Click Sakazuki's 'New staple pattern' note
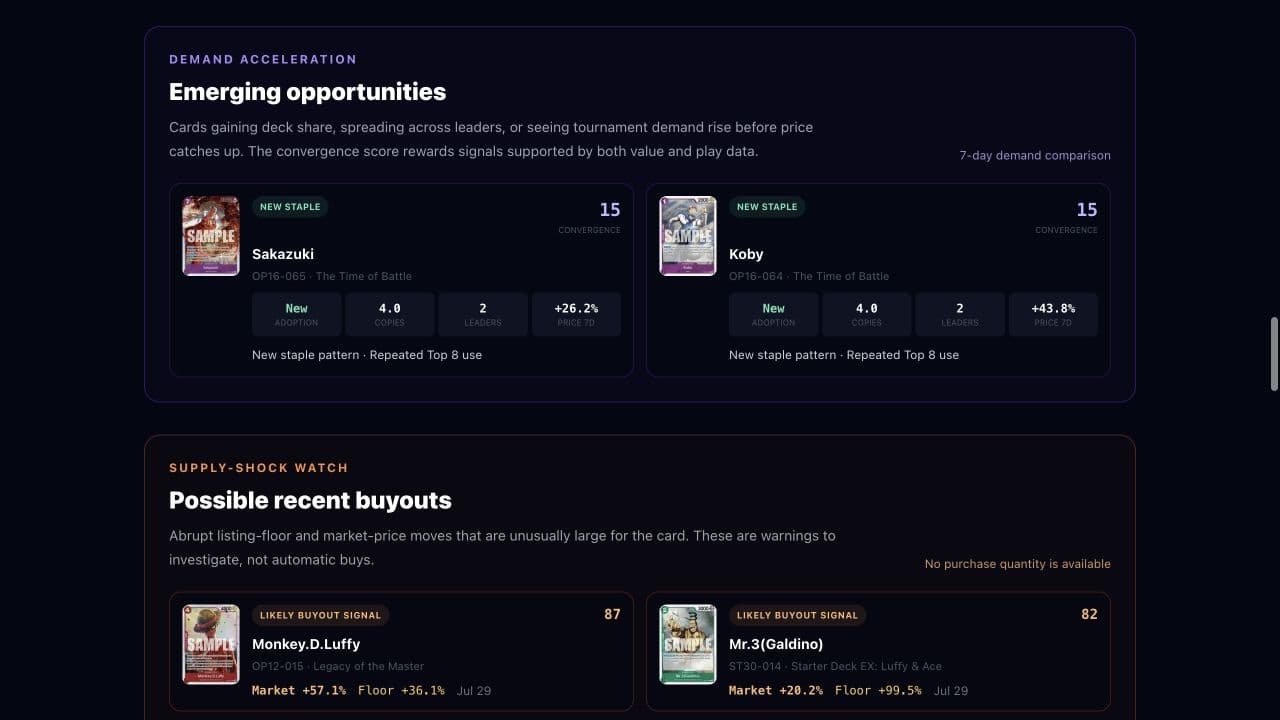 pyautogui.click(x=367, y=355)
